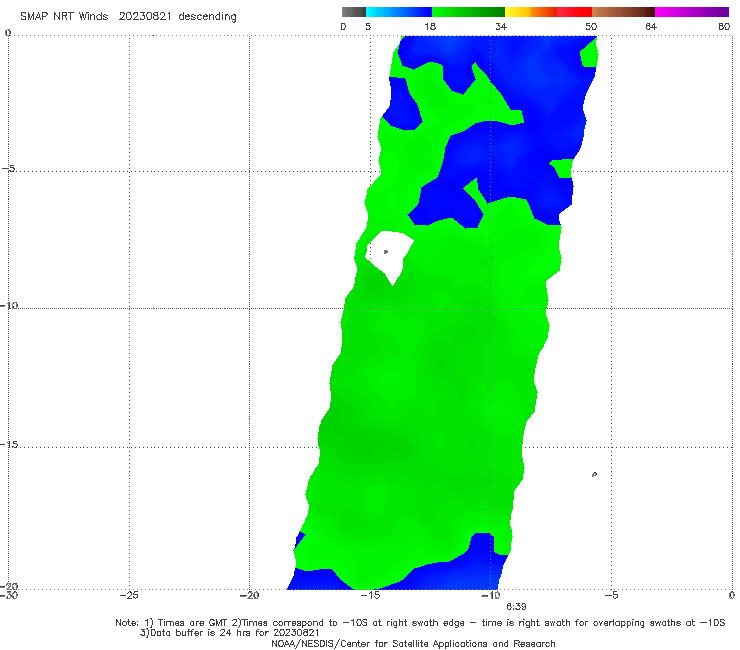This screenshot has width=740, height=650.
Task: Click the longitude axis label '-30'
Action: pyautogui.click(x=9, y=595)
